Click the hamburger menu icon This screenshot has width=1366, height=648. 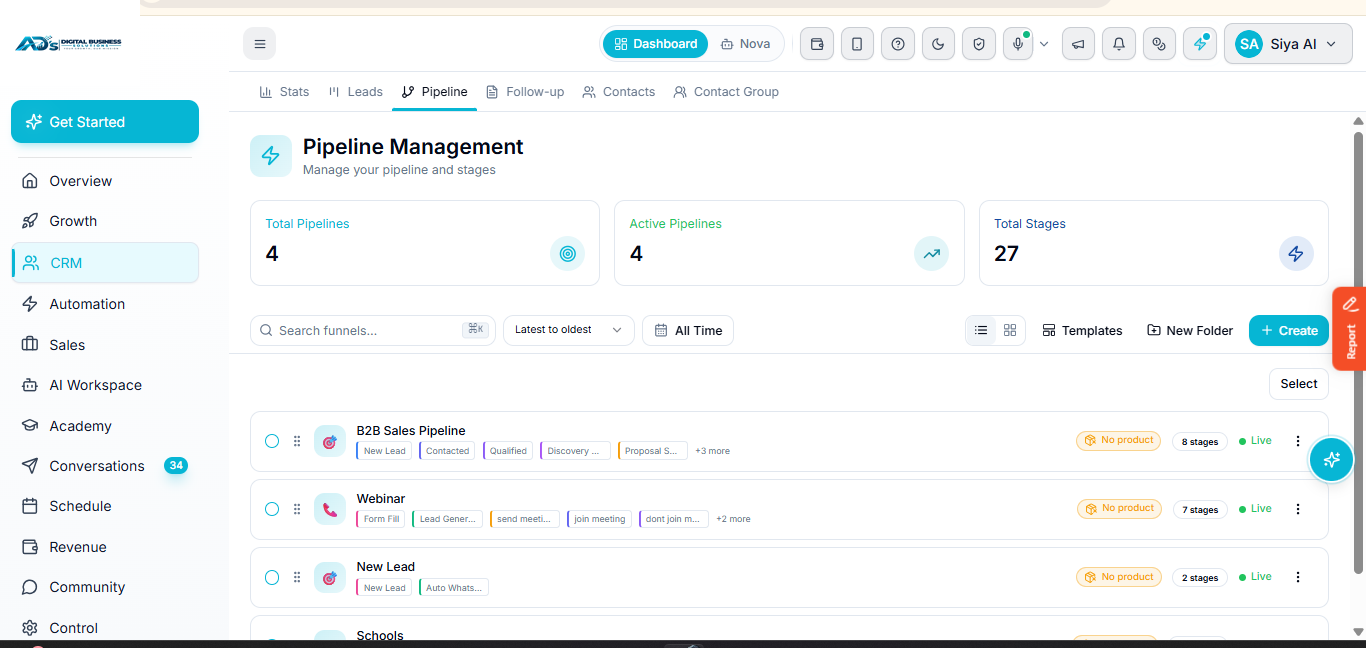click(260, 44)
